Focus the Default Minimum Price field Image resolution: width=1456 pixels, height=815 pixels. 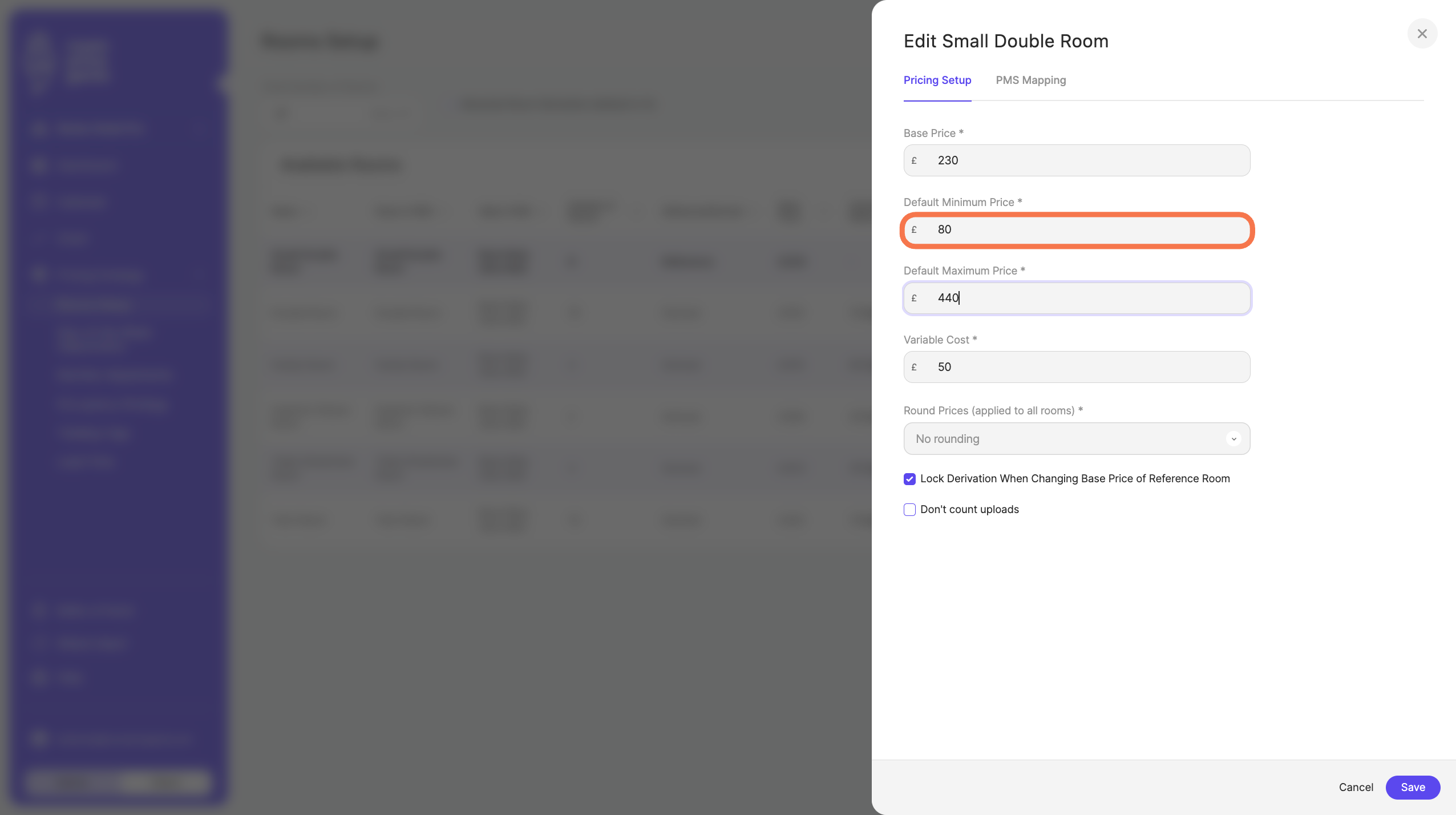1077,229
